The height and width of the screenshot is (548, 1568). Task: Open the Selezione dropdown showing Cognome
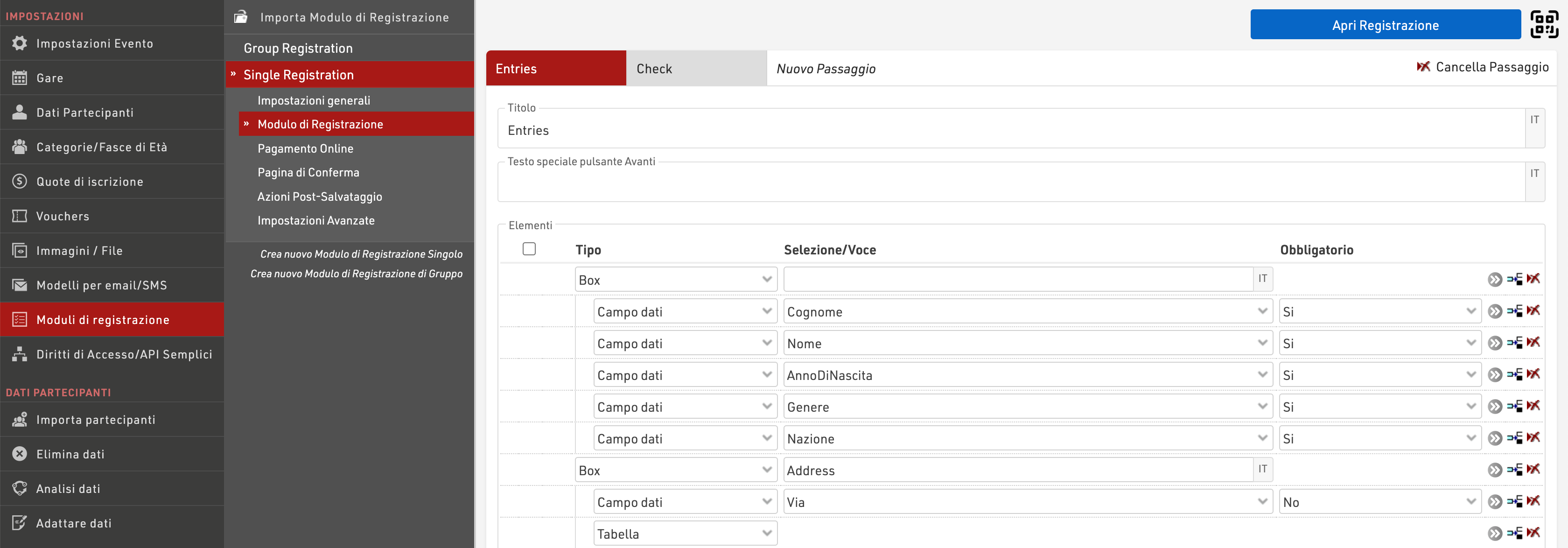point(1027,312)
